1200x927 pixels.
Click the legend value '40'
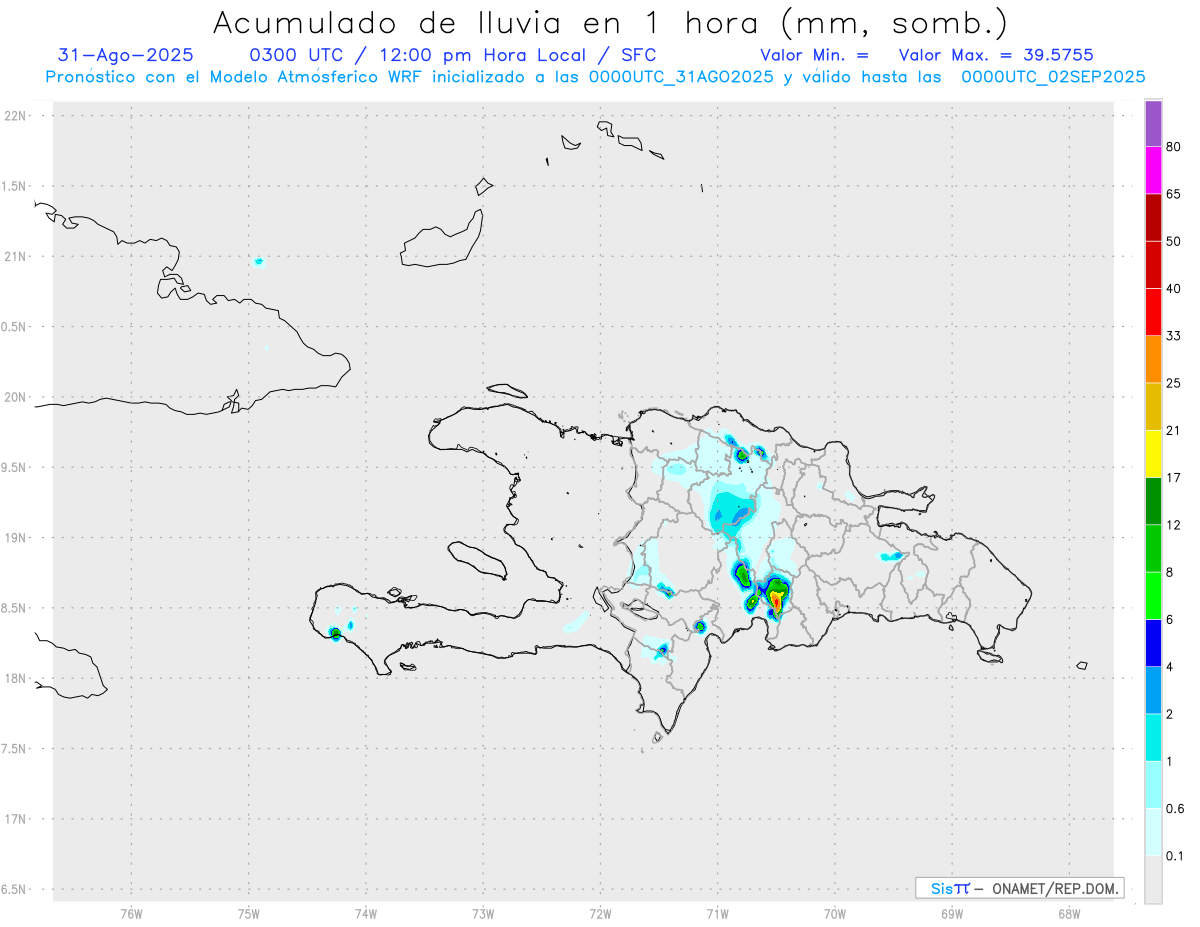point(1174,289)
